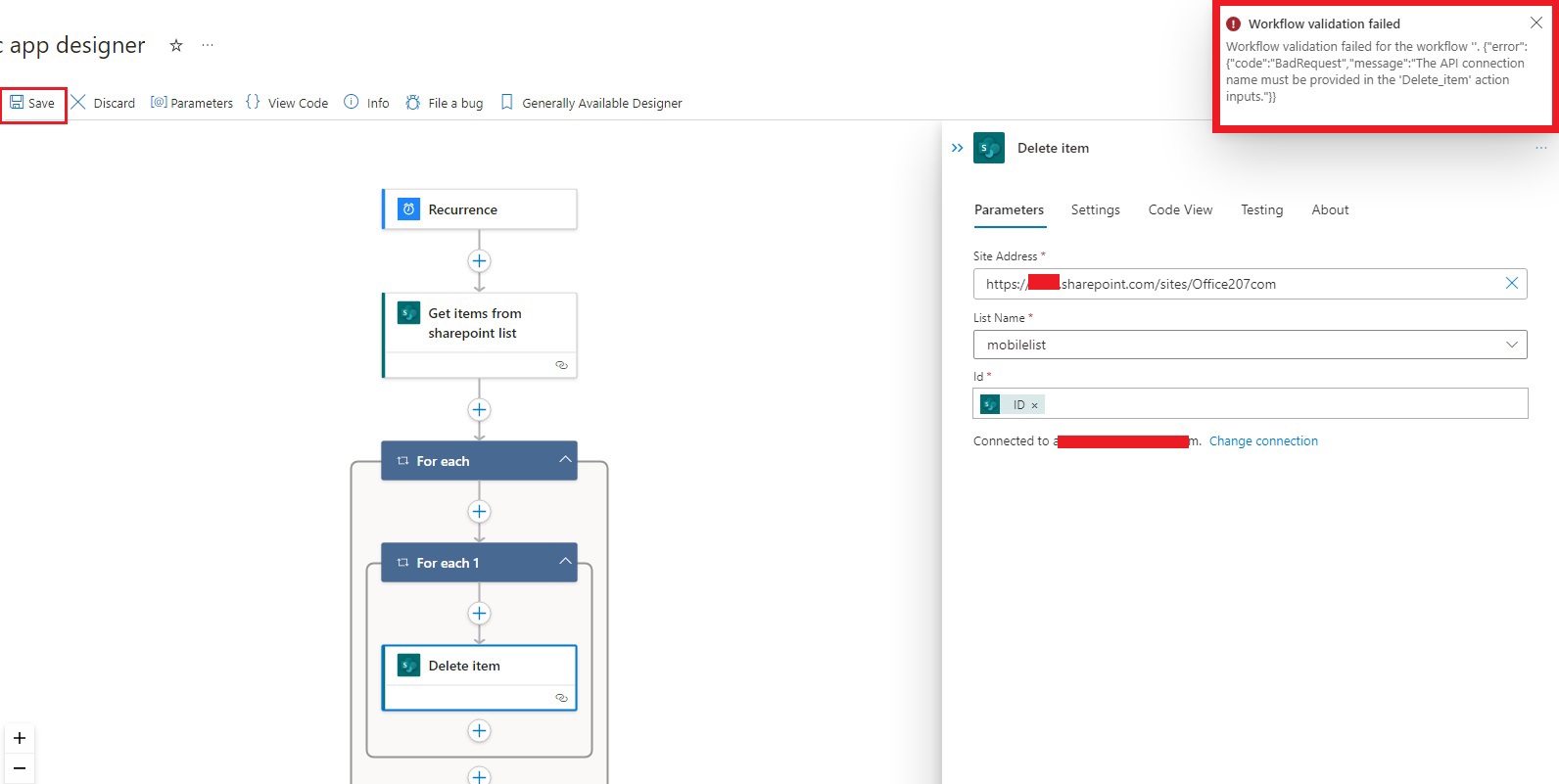Close the validation failed notification

pyautogui.click(x=1536, y=23)
